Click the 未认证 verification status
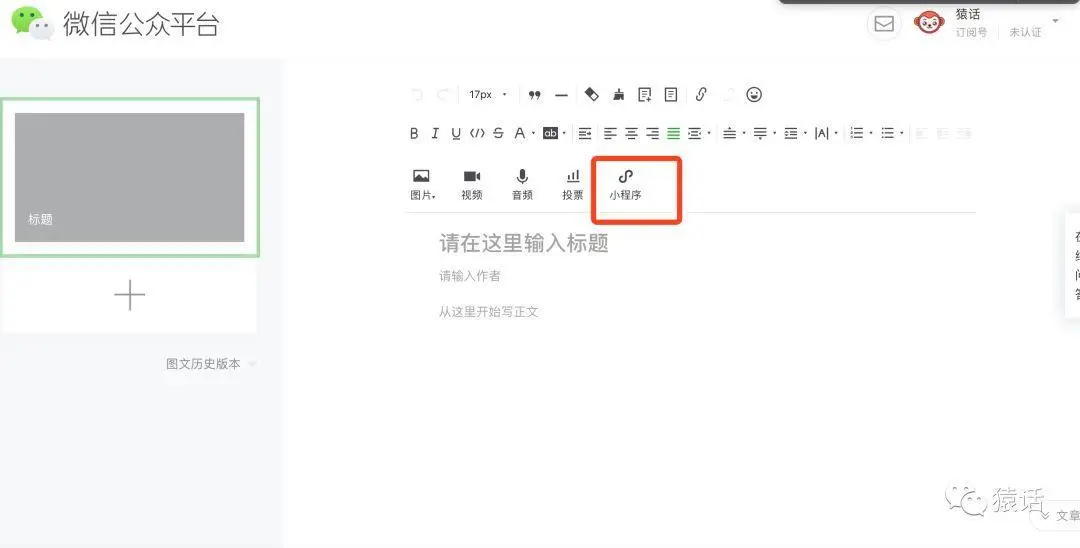The height and width of the screenshot is (548, 1080). (x=1025, y=32)
